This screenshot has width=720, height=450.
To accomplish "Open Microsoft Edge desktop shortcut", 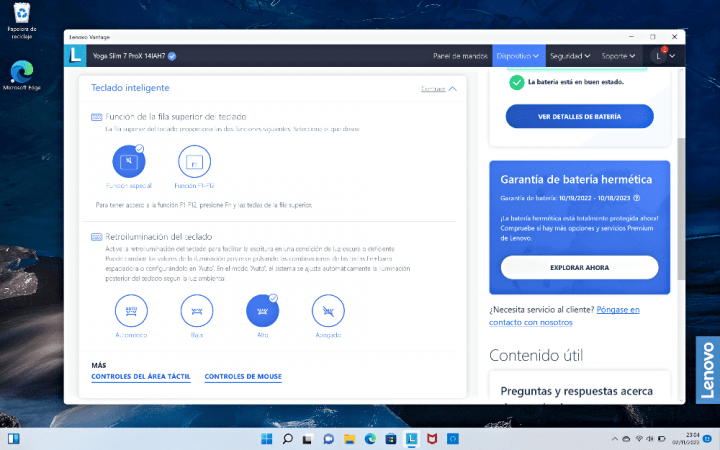I will click(x=22, y=75).
